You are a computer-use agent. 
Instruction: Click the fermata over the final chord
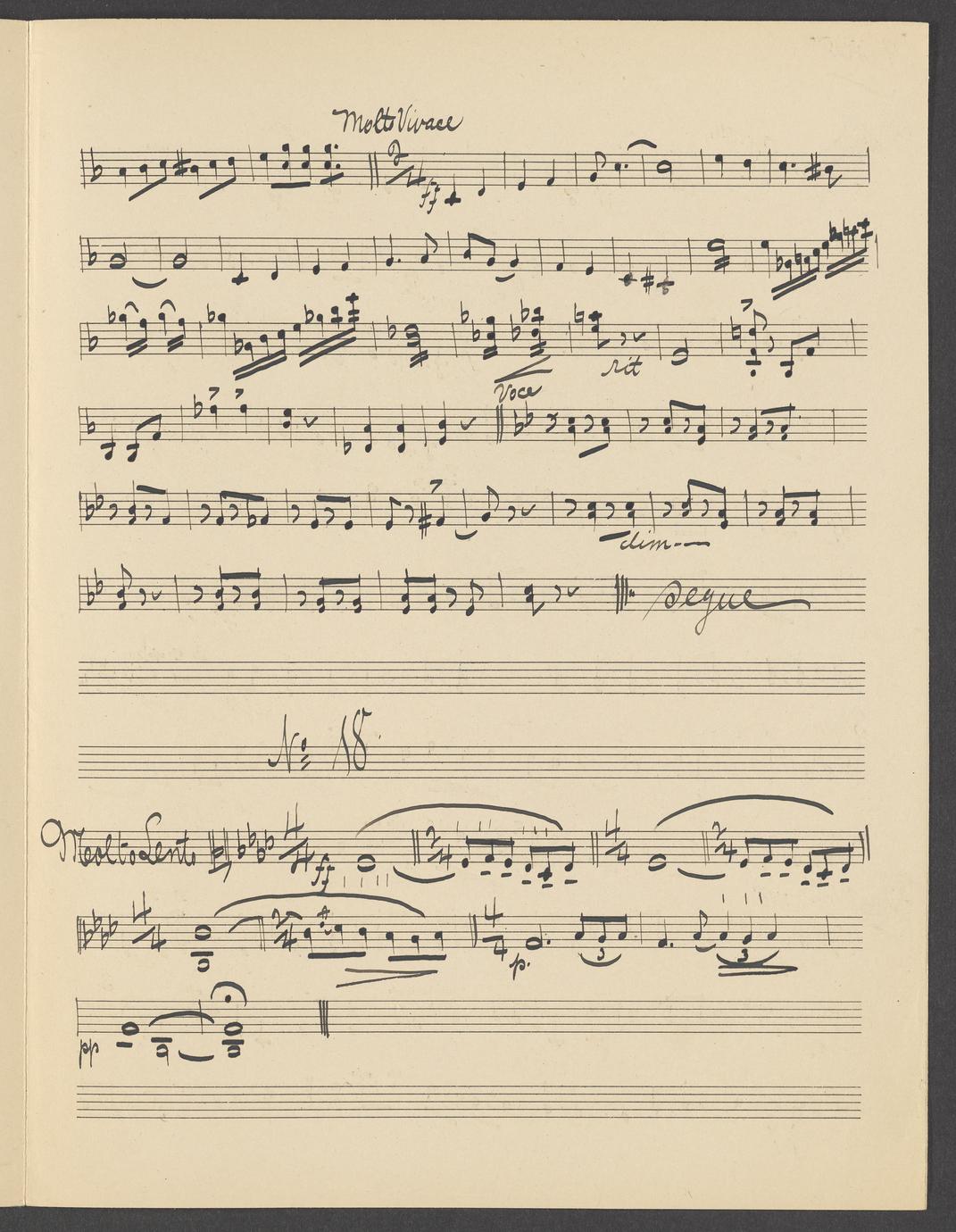(236, 990)
